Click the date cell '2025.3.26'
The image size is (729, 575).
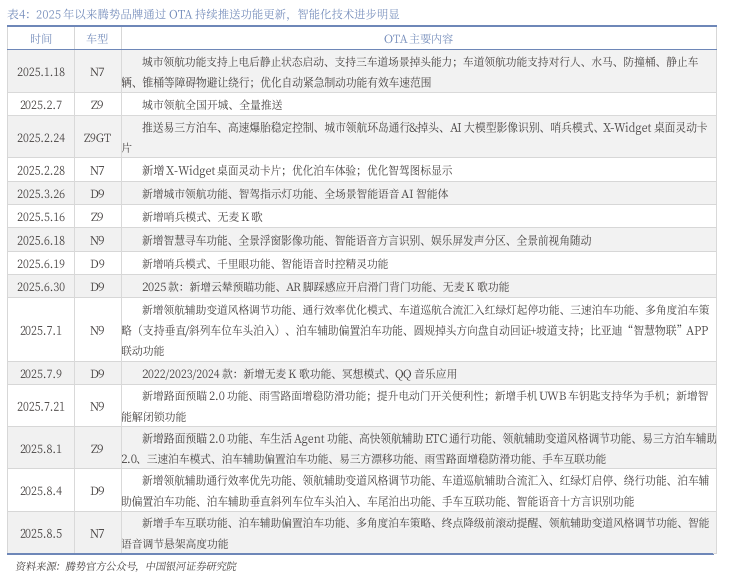(x=41, y=194)
